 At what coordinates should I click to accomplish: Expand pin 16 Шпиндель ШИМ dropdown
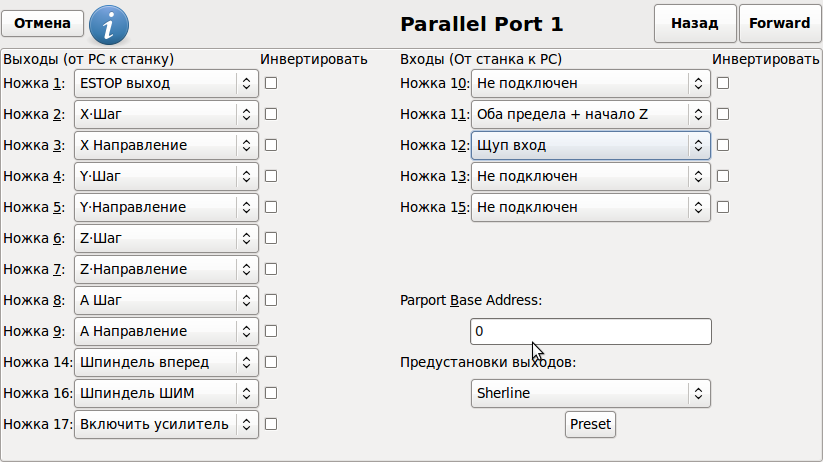click(x=167, y=393)
